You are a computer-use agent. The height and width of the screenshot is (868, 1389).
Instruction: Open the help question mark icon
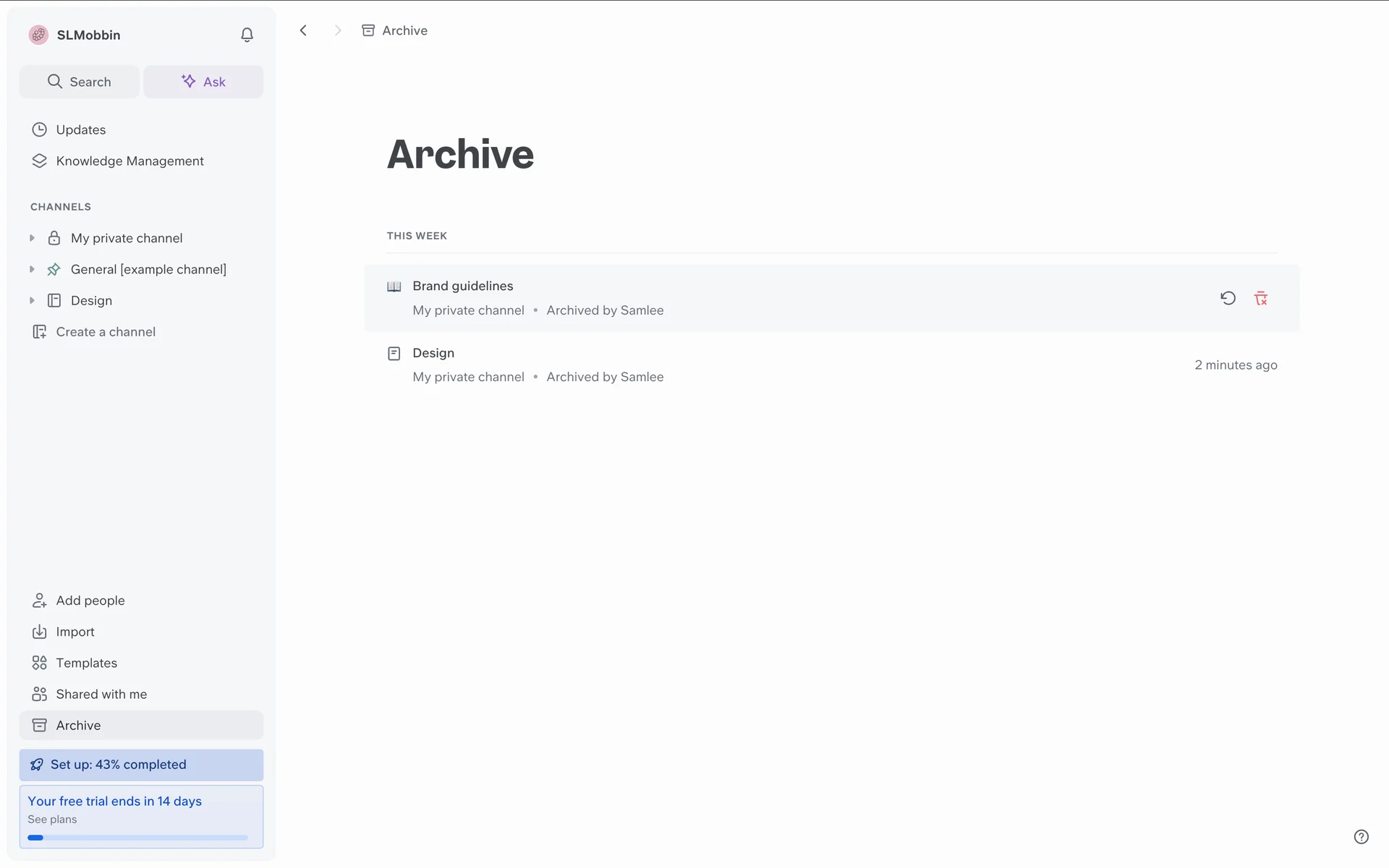tap(1361, 837)
